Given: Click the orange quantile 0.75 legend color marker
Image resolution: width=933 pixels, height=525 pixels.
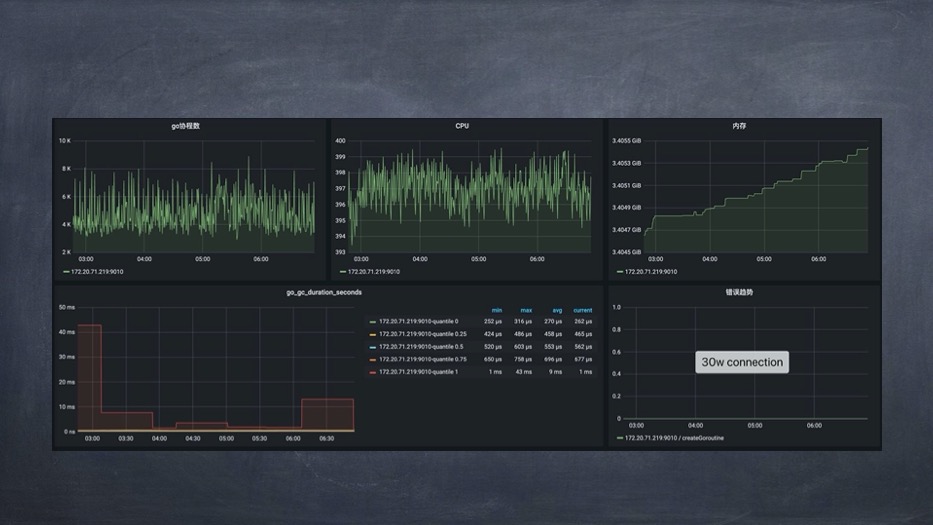Looking at the screenshot, I should (373, 359).
